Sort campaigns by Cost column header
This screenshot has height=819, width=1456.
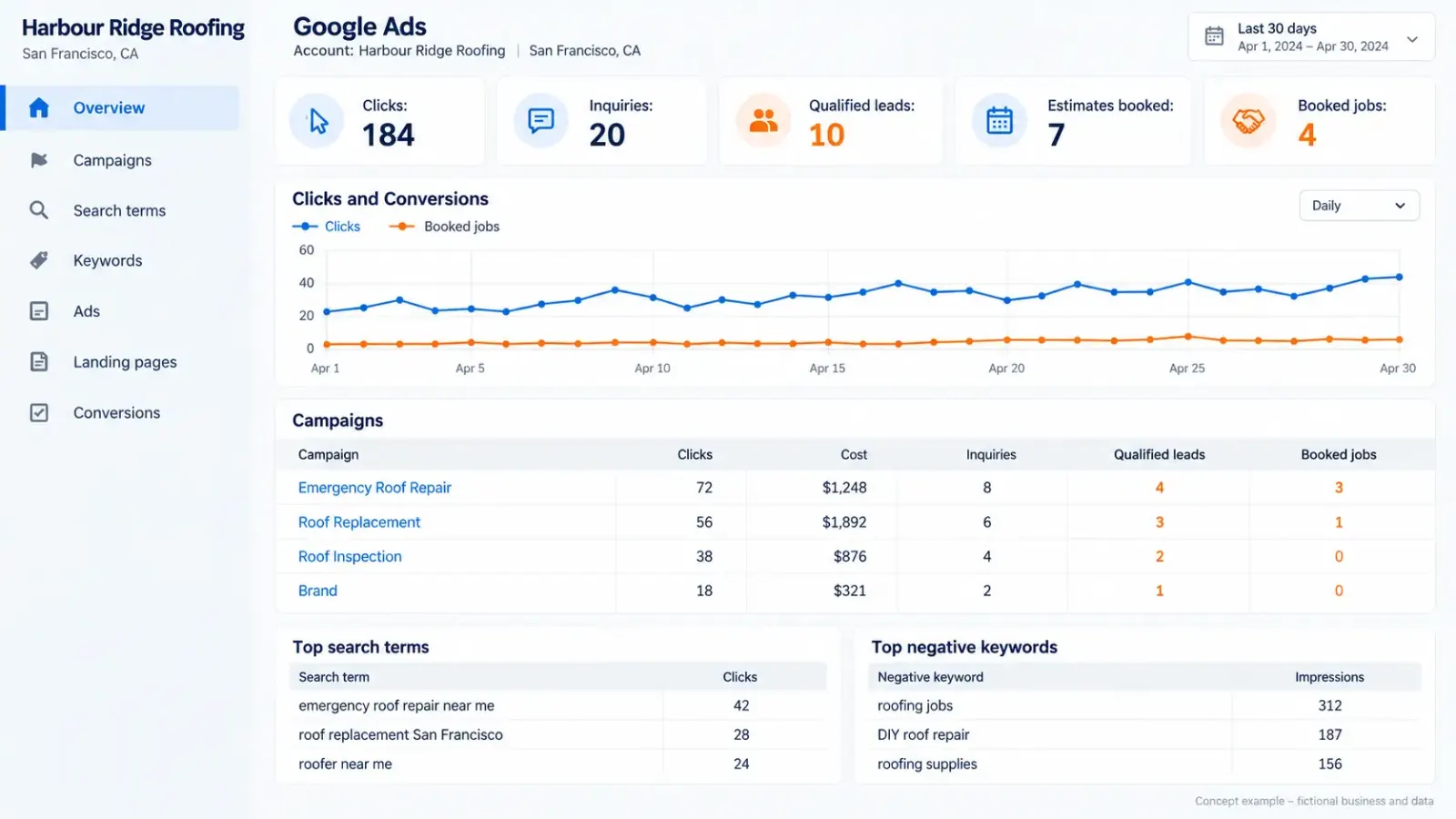point(854,454)
